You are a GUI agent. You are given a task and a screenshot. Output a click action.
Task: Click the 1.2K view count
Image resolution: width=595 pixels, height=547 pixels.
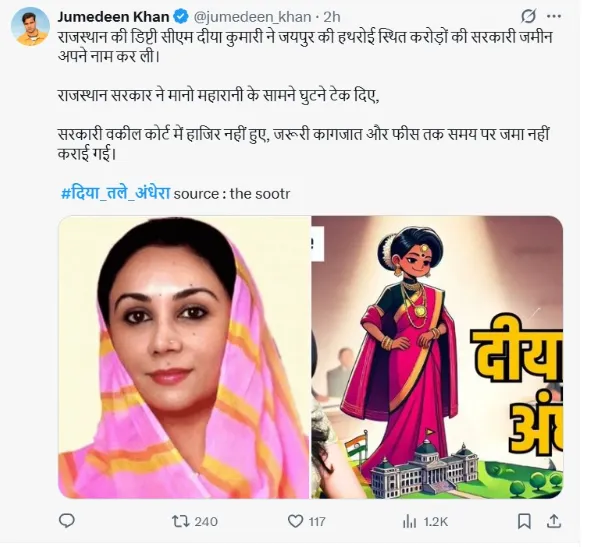click(x=436, y=522)
